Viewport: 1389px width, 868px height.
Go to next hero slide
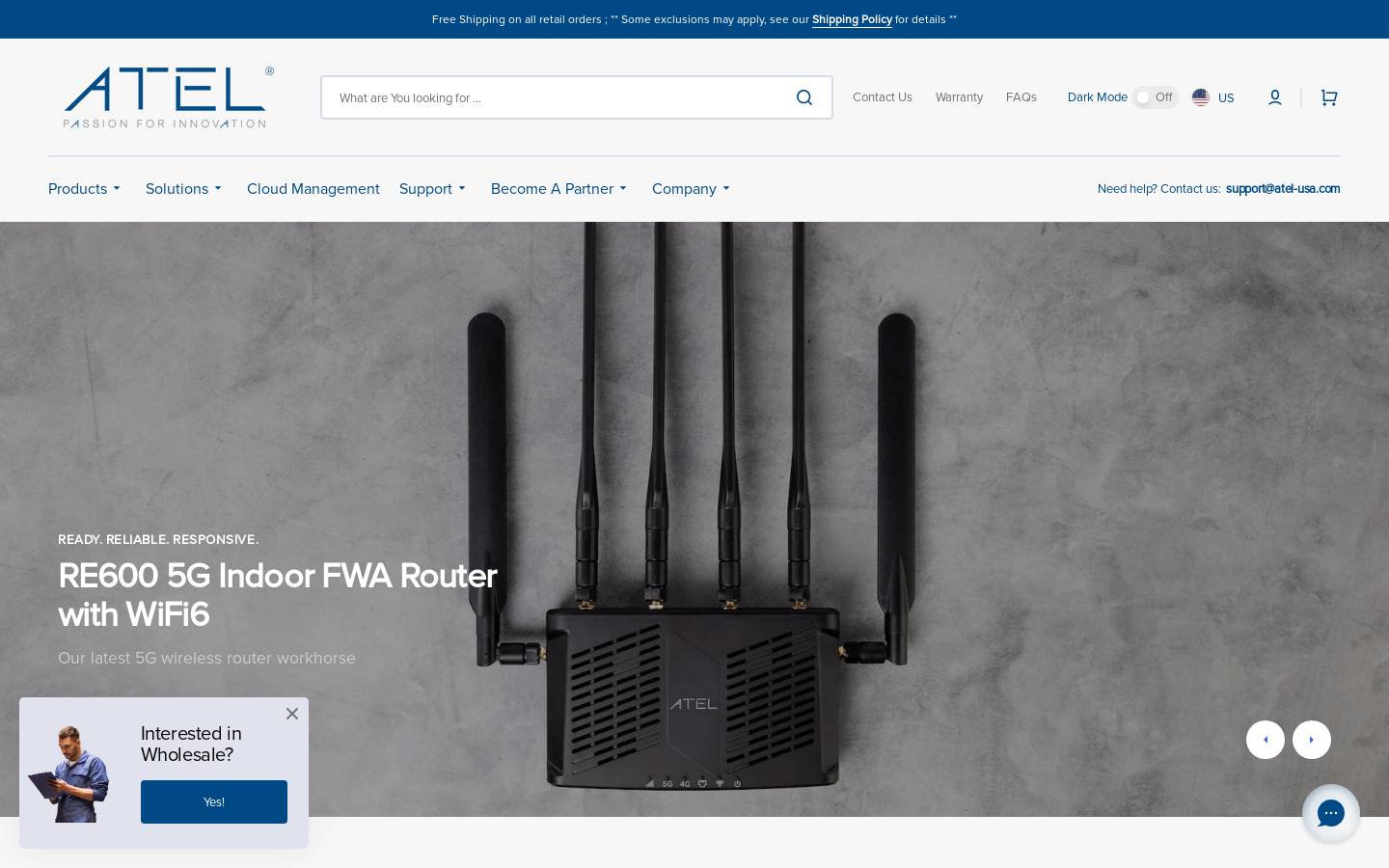pyautogui.click(x=1312, y=740)
